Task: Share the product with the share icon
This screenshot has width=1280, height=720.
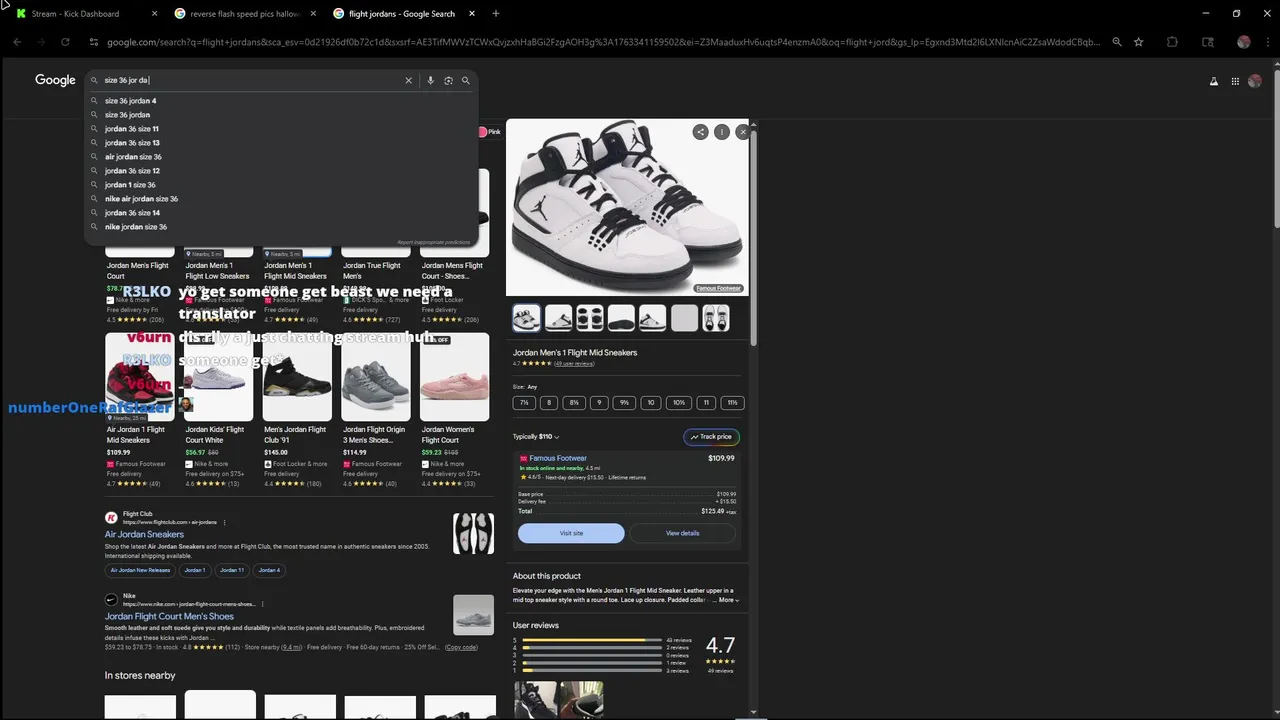Action: click(x=700, y=132)
